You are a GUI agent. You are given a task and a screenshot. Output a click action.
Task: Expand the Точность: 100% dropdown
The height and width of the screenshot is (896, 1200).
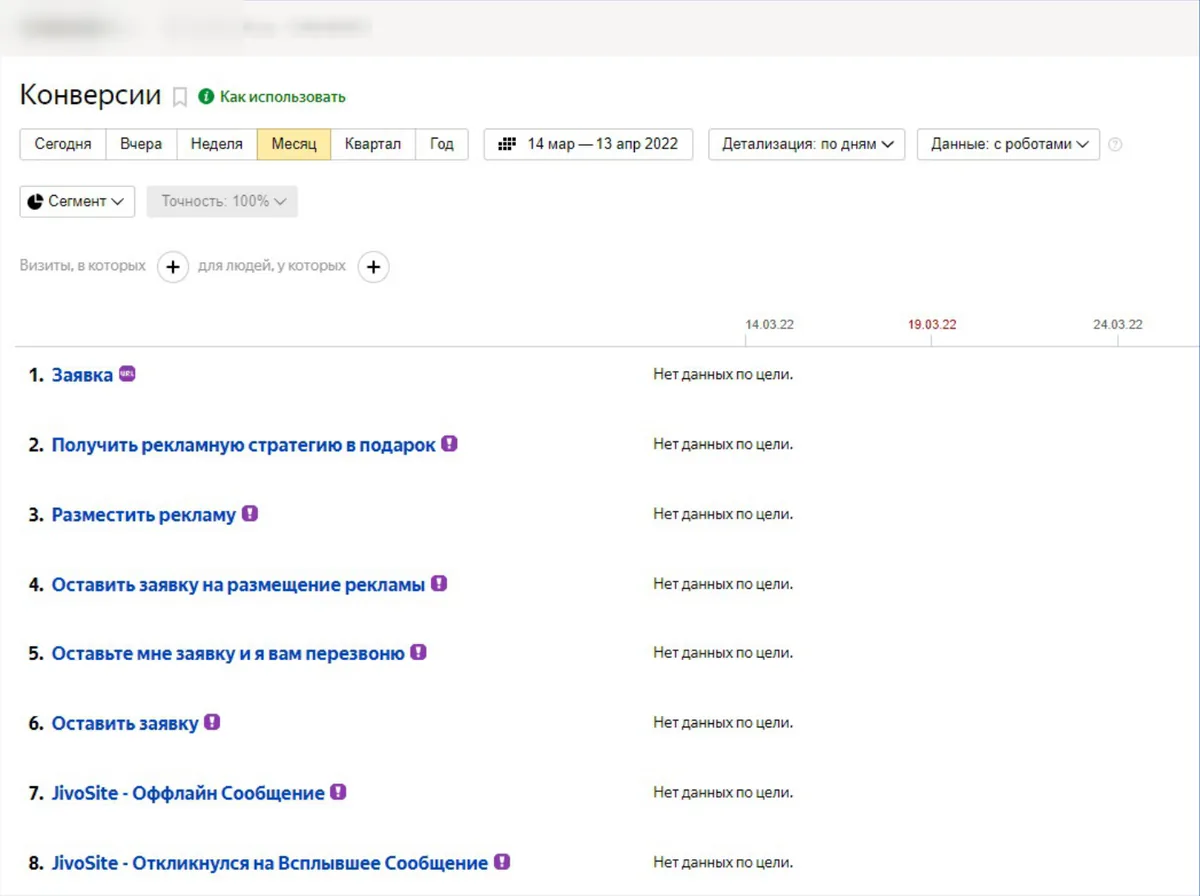coord(222,201)
